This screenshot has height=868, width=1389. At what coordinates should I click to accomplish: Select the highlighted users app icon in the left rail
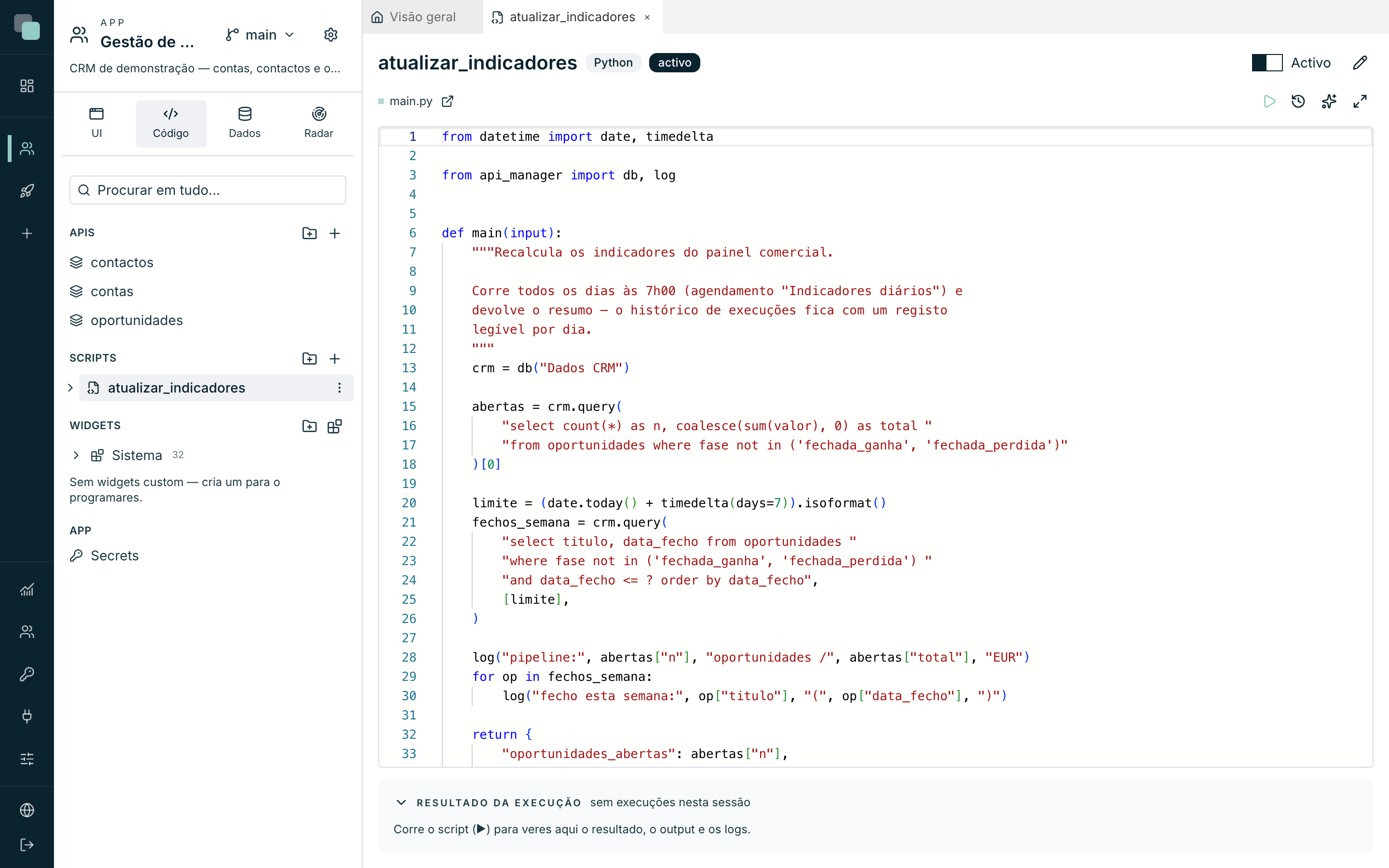coord(27,149)
